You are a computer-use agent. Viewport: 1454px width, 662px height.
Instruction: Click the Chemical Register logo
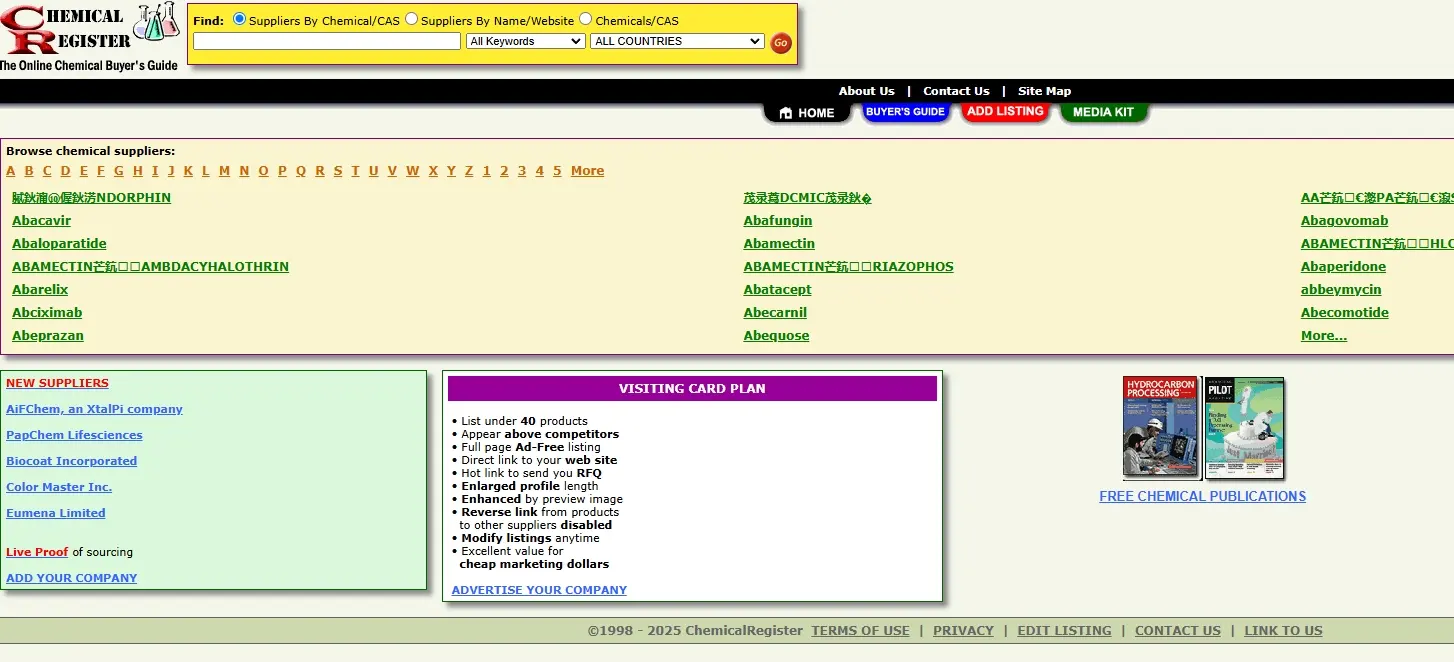pos(89,37)
